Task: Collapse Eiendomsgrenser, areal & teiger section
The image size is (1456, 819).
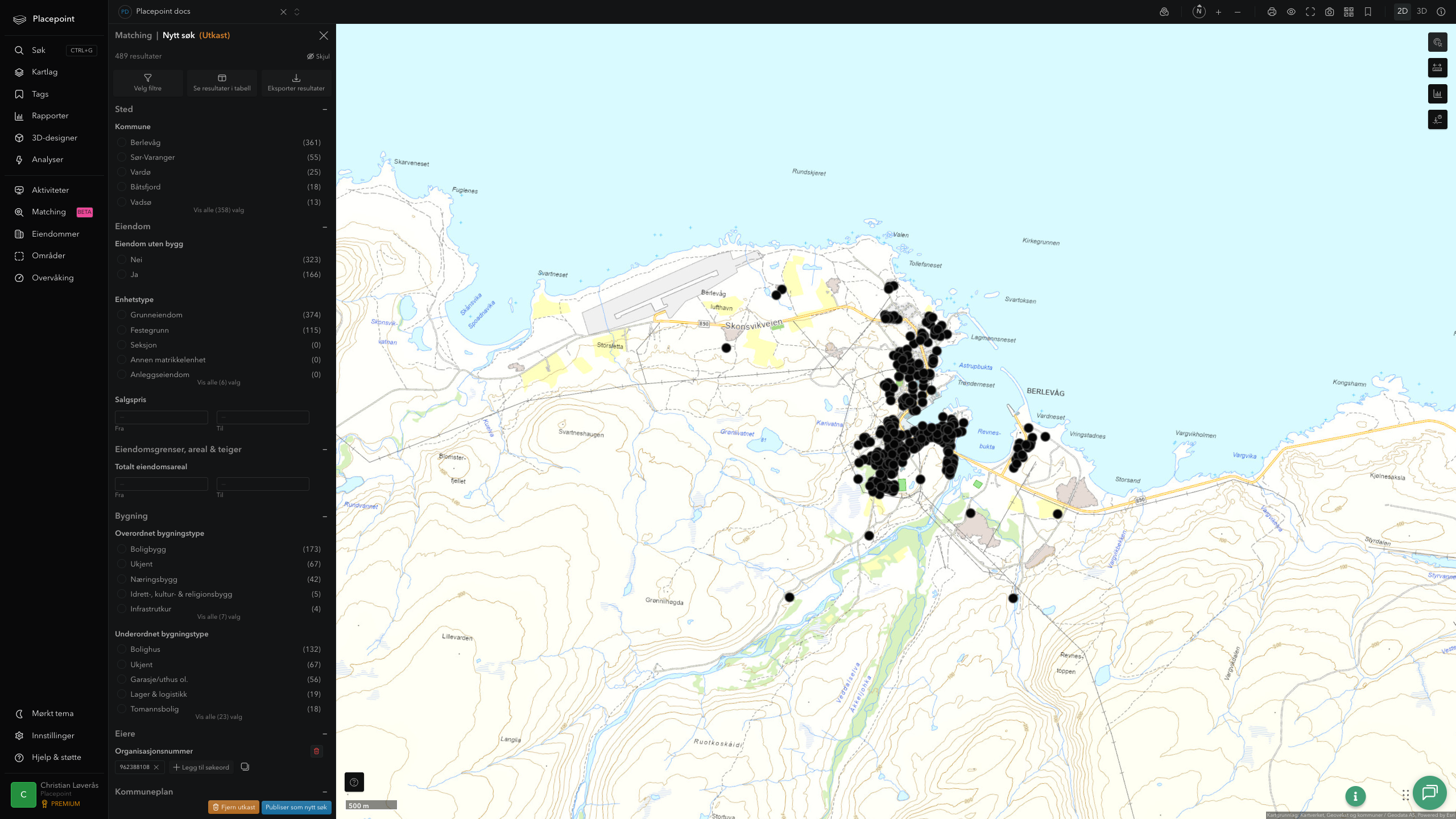Action: 325,449
